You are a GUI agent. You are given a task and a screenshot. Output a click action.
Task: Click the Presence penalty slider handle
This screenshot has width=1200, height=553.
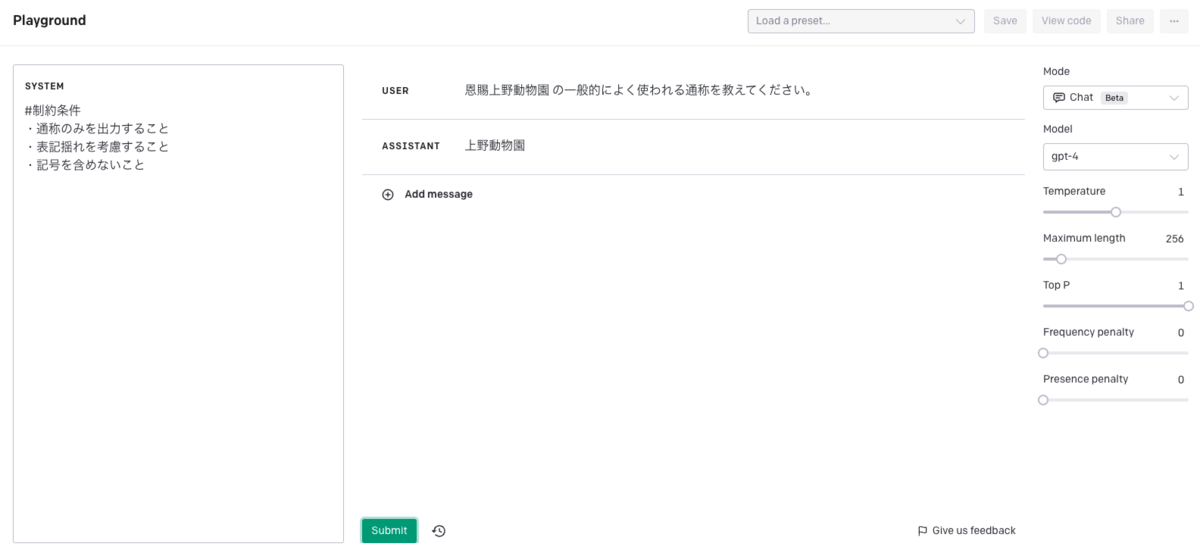click(x=1043, y=400)
